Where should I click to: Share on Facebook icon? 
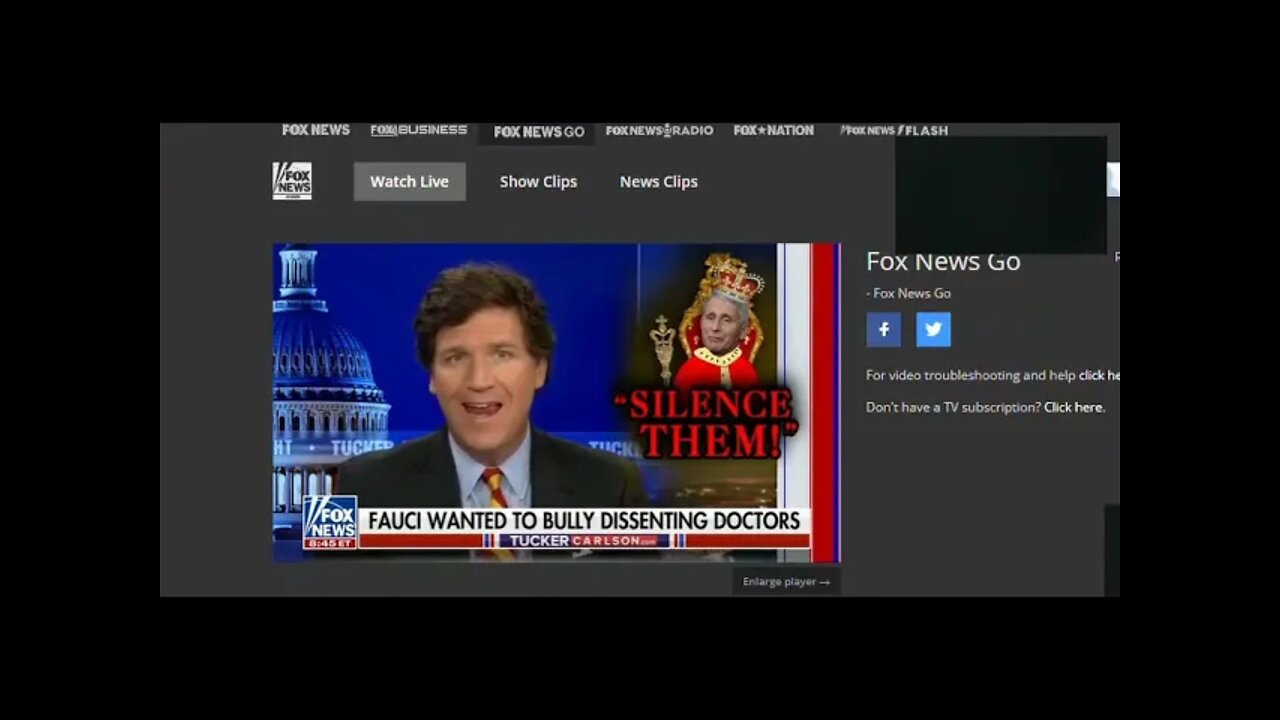tap(883, 329)
